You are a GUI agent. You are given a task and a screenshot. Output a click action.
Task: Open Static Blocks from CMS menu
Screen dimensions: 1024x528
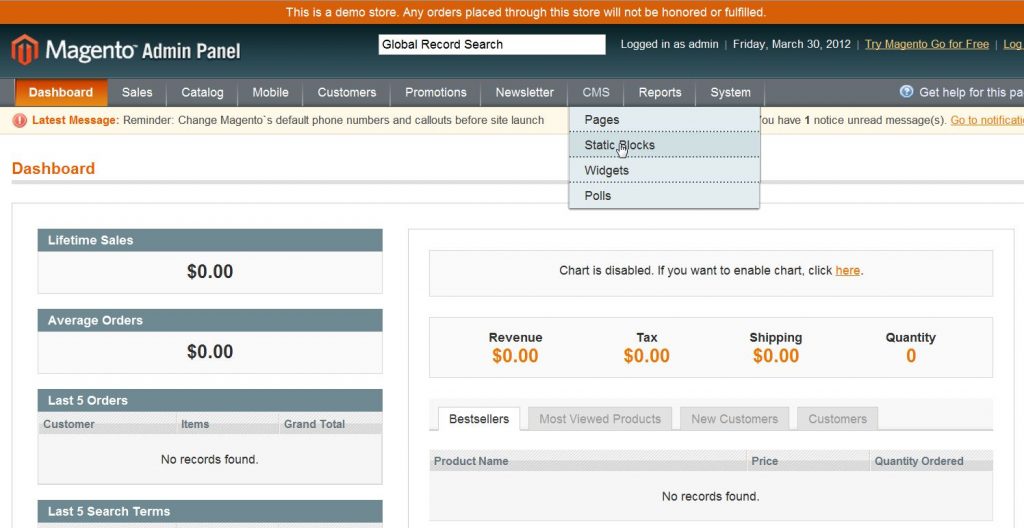coord(619,145)
